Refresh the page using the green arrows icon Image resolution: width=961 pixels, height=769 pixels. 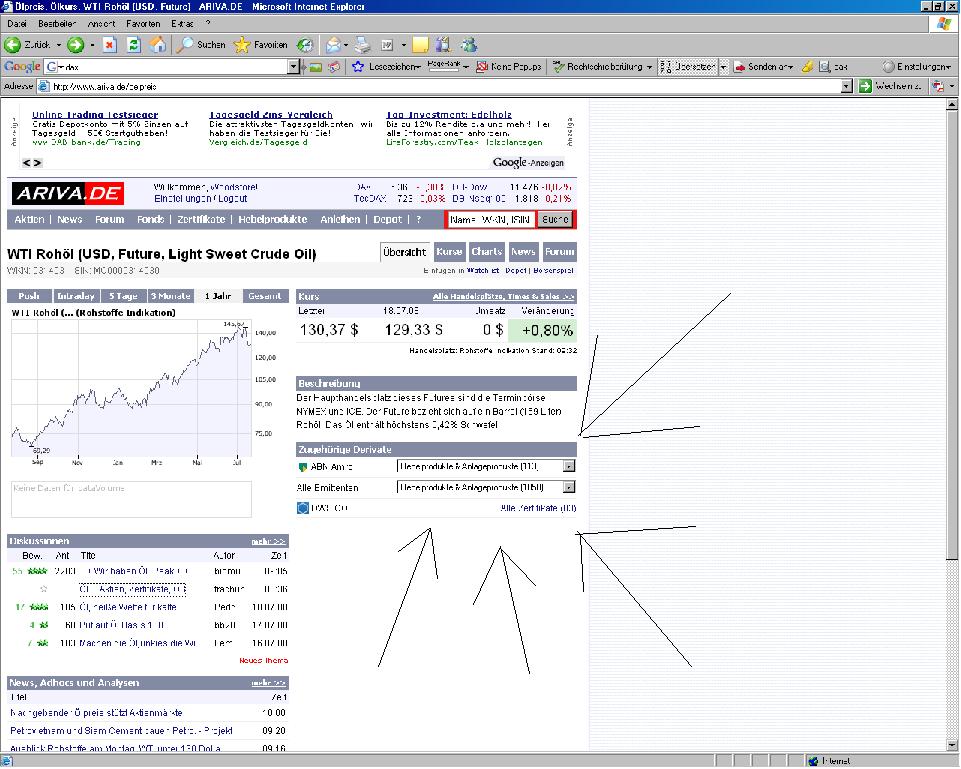[x=134, y=45]
